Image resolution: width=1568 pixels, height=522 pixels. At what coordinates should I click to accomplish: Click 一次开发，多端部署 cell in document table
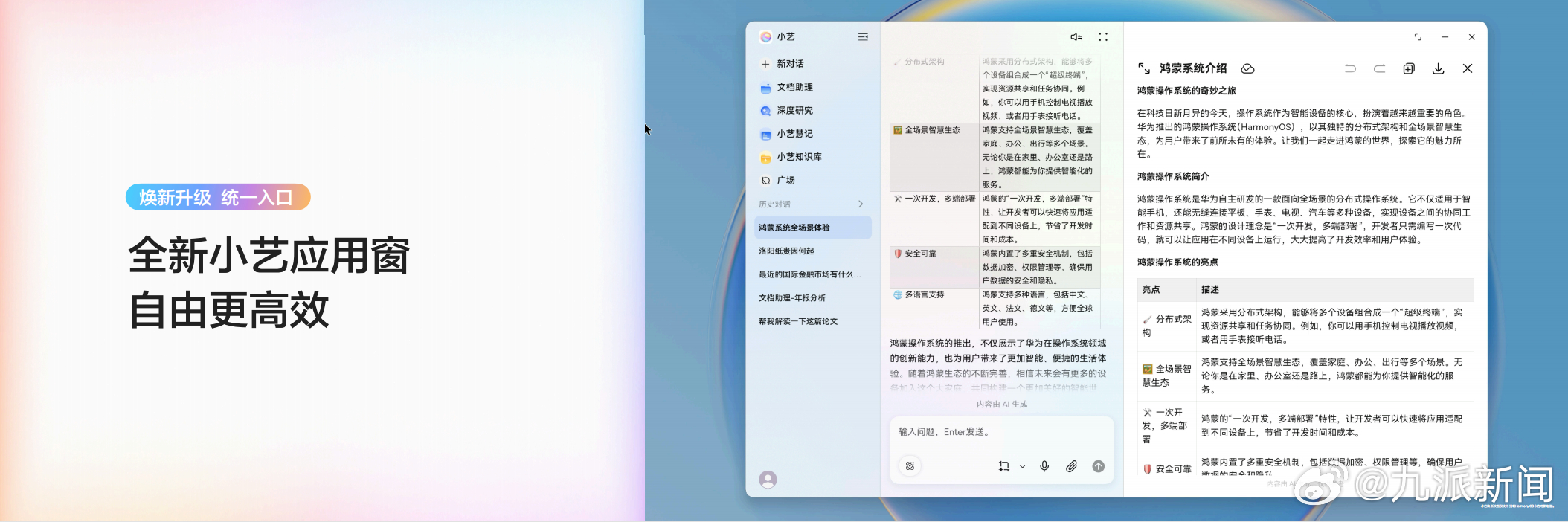(x=1166, y=426)
